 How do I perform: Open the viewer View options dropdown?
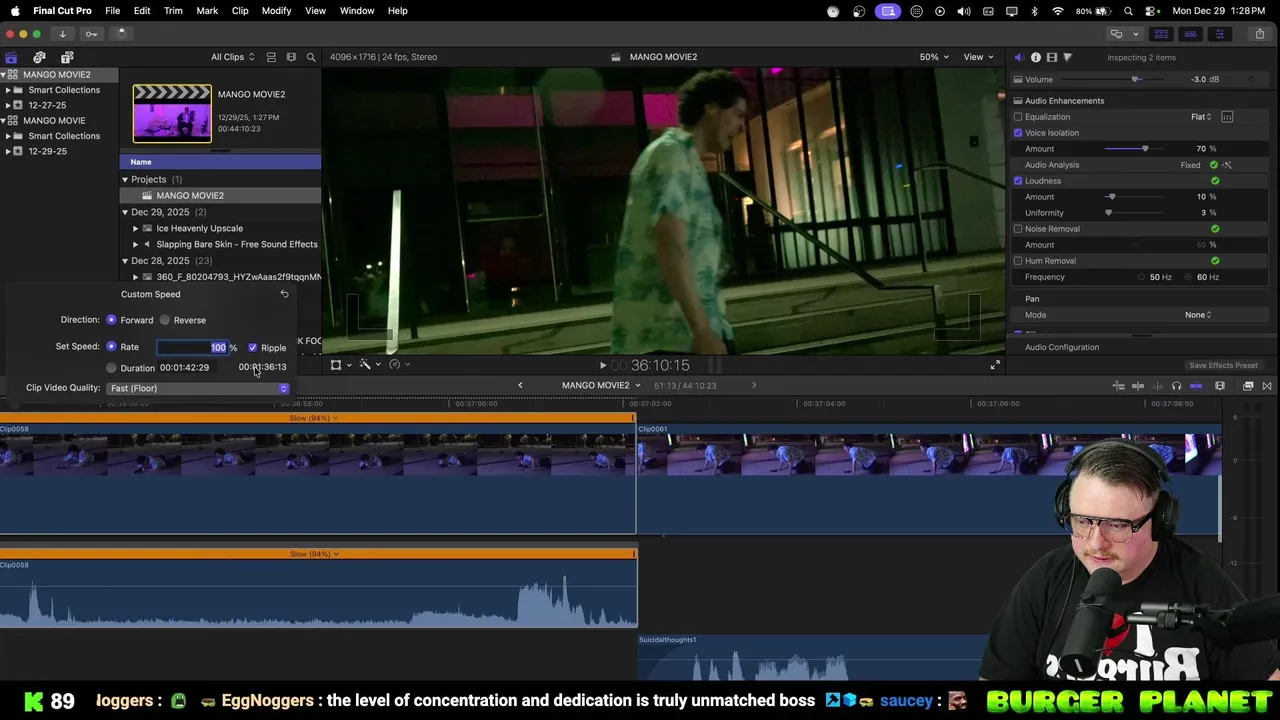(977, 57)
